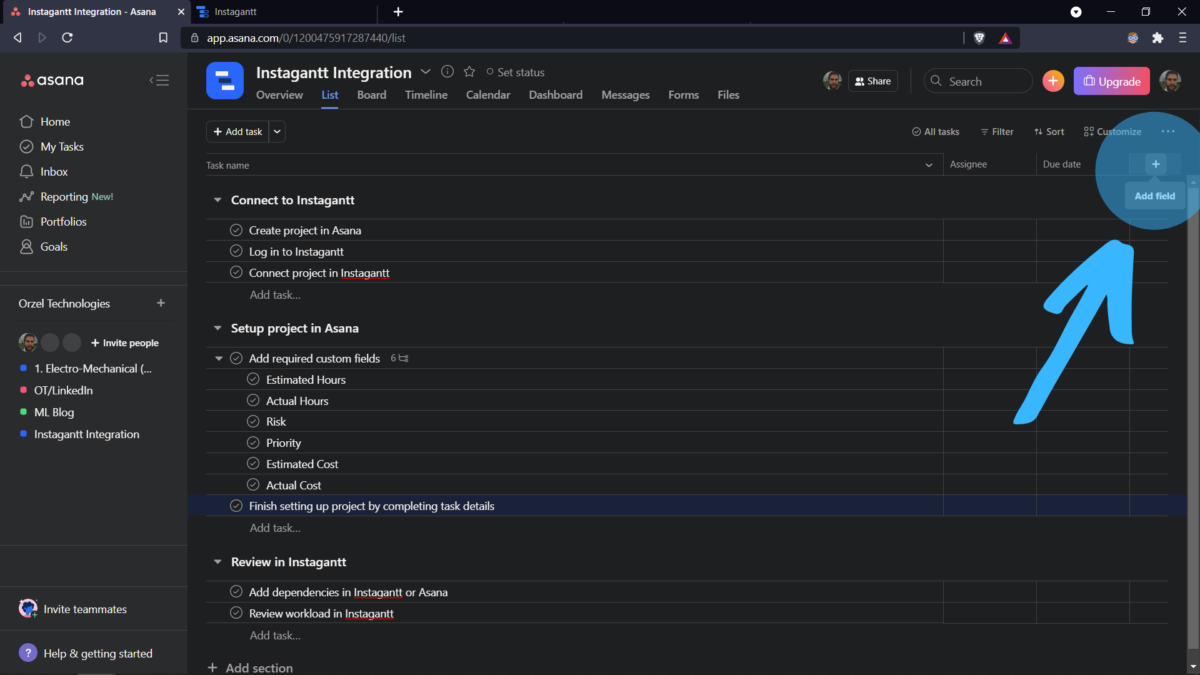Screen dimensions: 1200x675
Task: Open the Calendar view tab
Action: (488, 94)
